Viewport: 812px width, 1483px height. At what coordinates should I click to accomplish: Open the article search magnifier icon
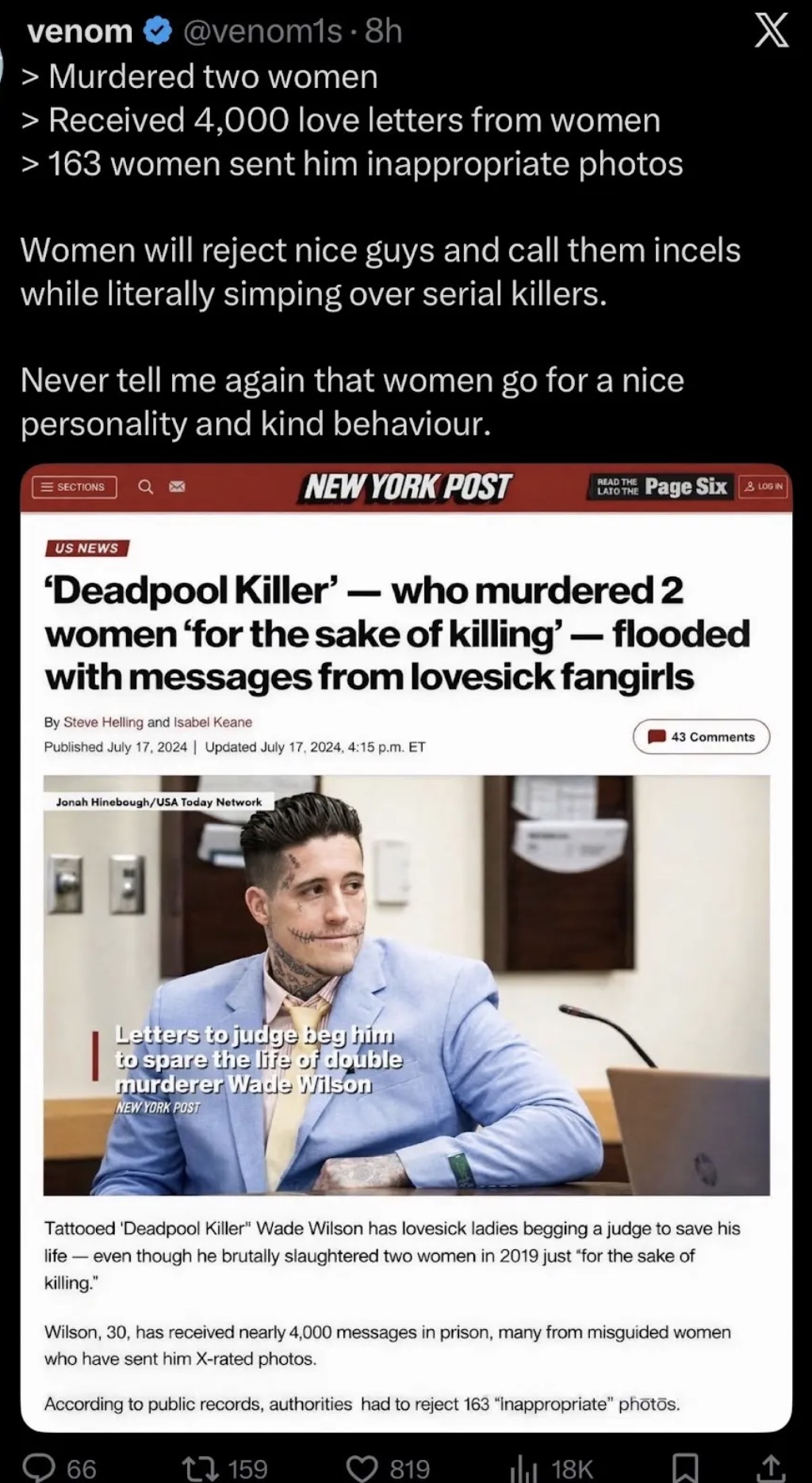[x=146, y=486]
